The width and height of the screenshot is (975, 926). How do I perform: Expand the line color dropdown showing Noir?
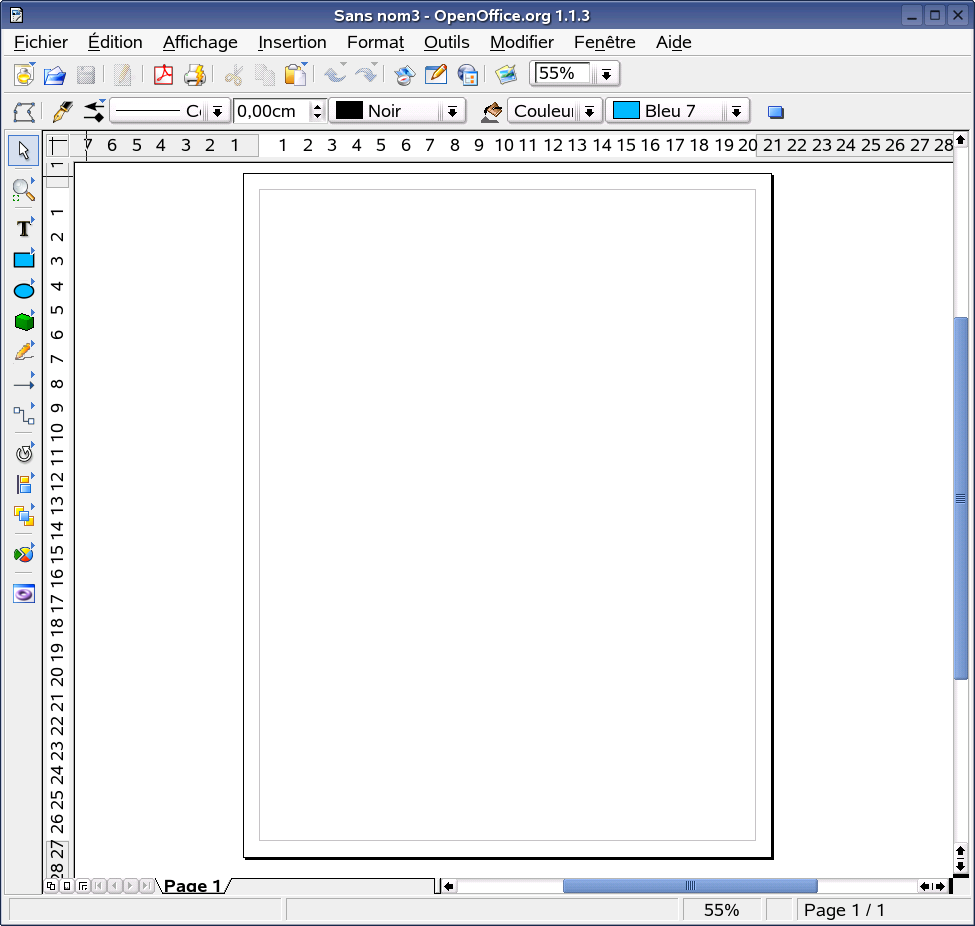click(x=453, y=111)
